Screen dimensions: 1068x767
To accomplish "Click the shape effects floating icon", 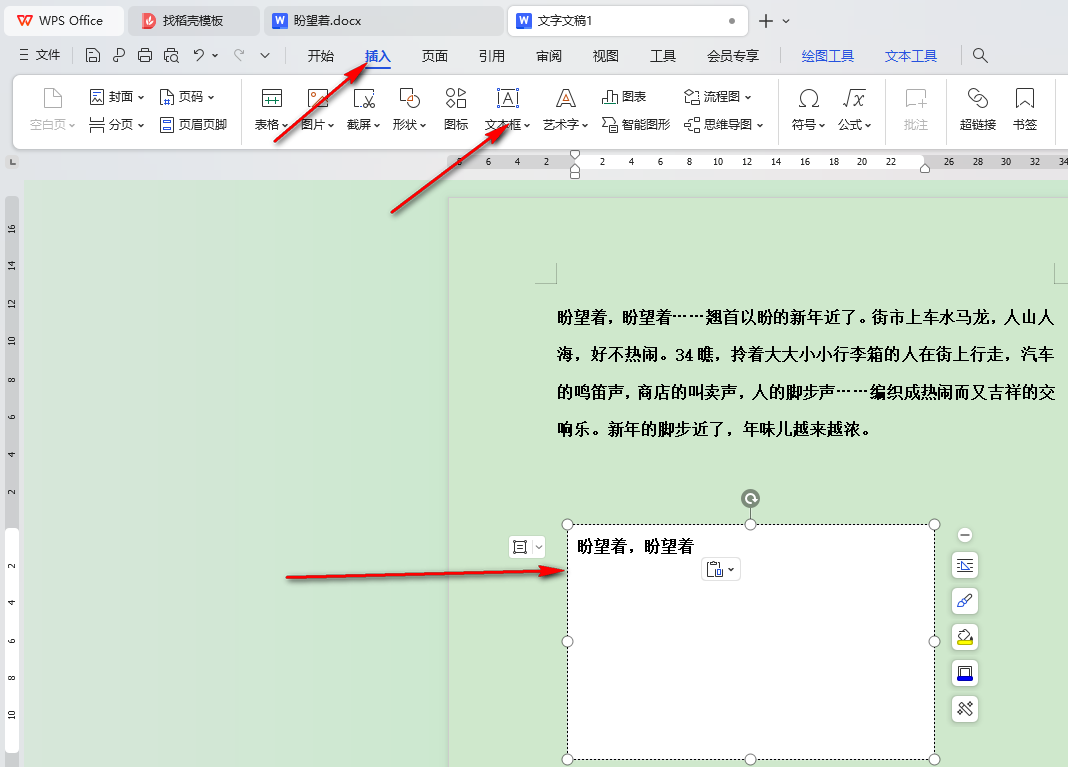I will (964, 709).
